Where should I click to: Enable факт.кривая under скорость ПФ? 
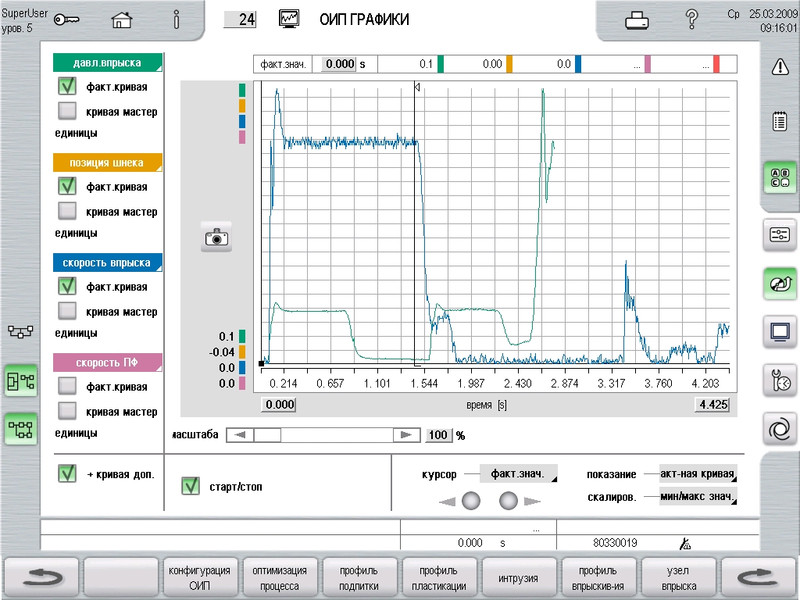[x=67, y=386]
